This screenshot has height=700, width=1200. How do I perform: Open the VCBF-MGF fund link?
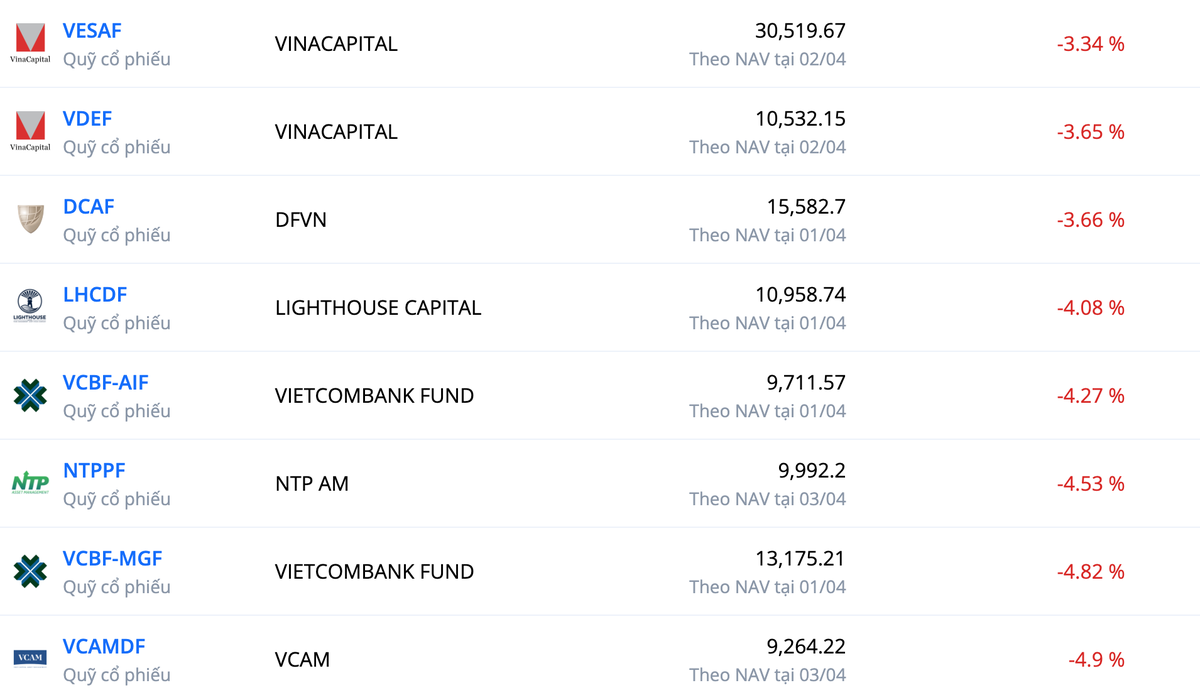(112, 559)
